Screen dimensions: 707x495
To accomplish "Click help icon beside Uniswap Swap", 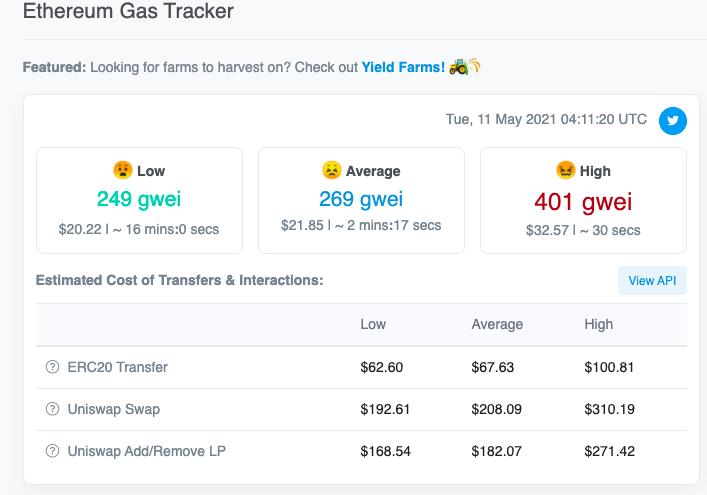I will click(x=53, y=409).
